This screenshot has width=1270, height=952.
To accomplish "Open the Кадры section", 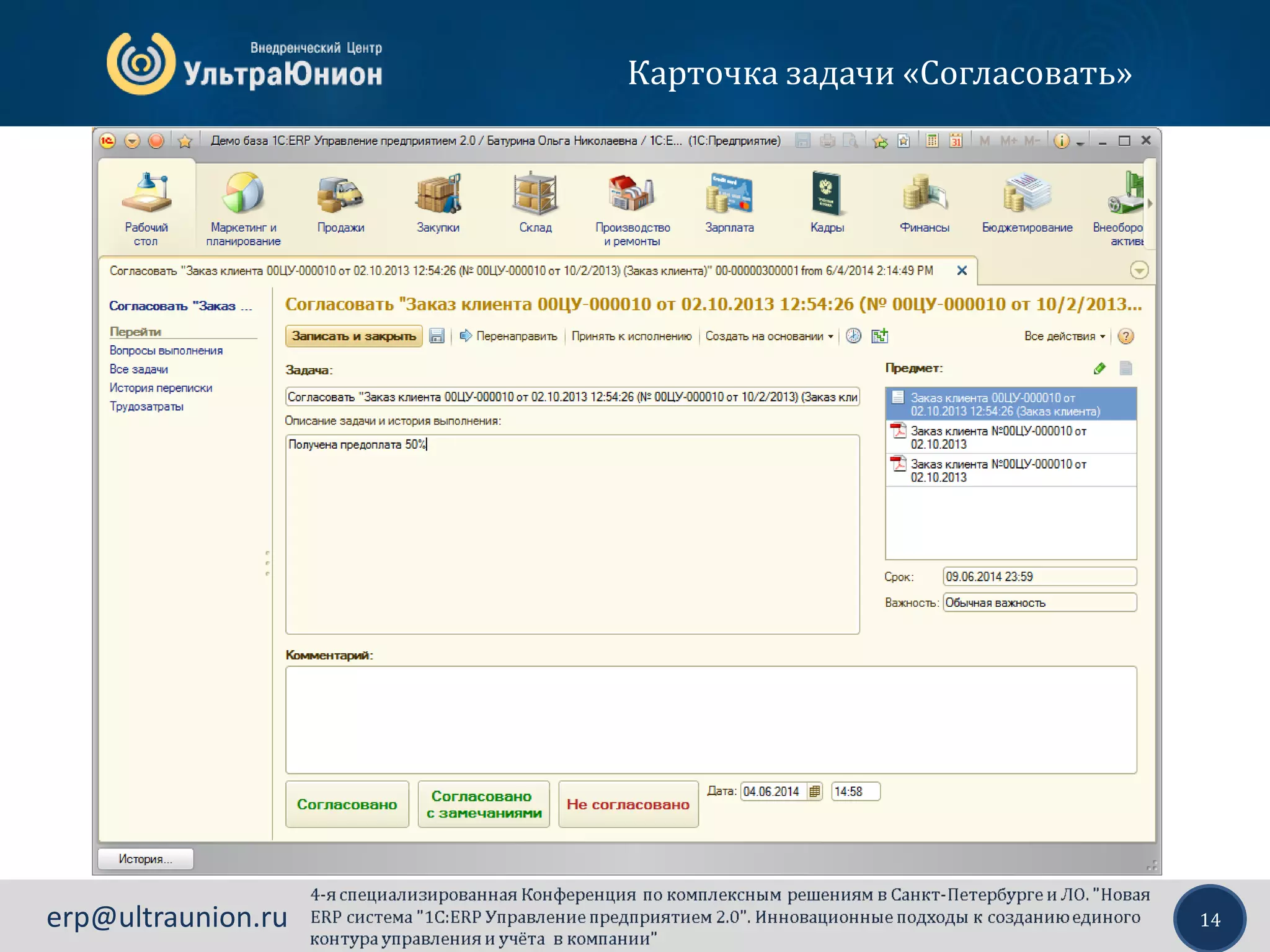I will [x=827, y=203].
